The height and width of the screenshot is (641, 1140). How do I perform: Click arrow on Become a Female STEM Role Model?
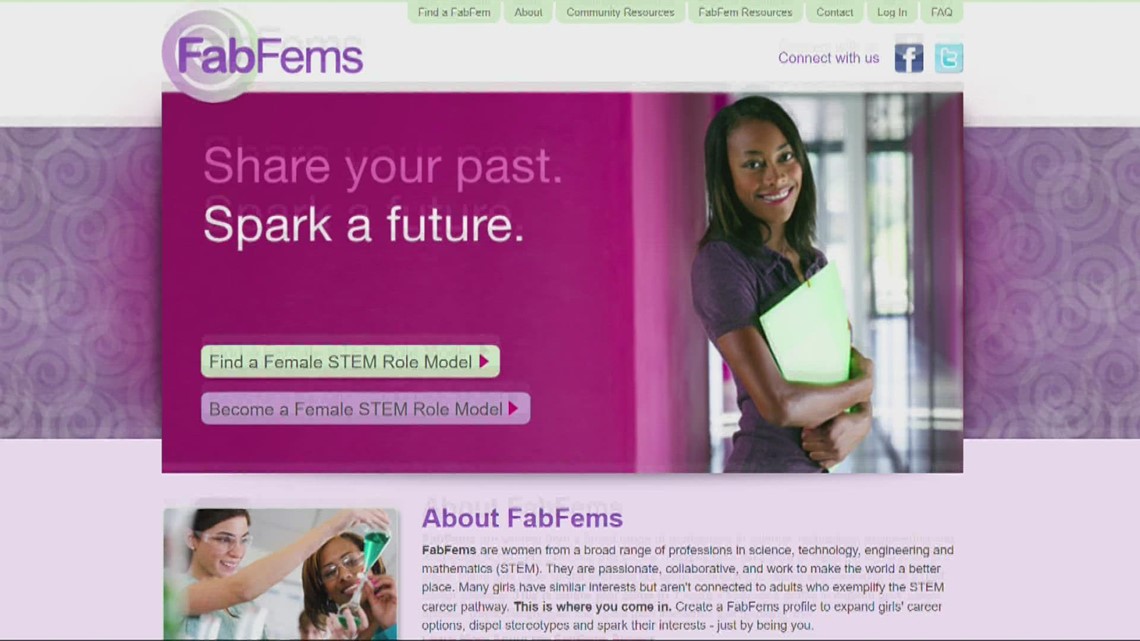click(514, 408)
